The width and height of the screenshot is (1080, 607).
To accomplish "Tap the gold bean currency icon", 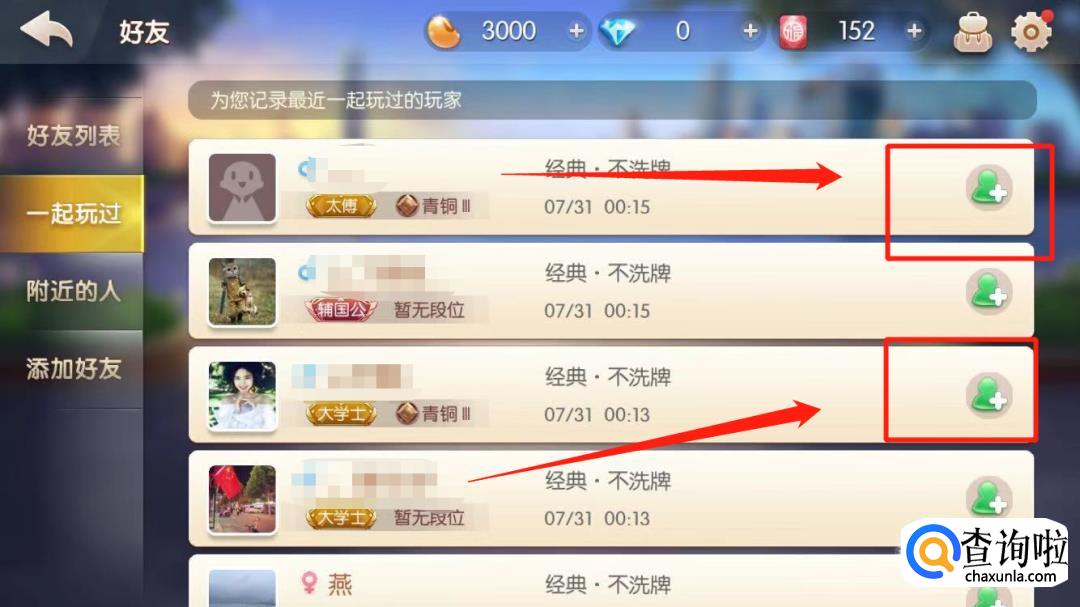I will [x=444, y=32].
